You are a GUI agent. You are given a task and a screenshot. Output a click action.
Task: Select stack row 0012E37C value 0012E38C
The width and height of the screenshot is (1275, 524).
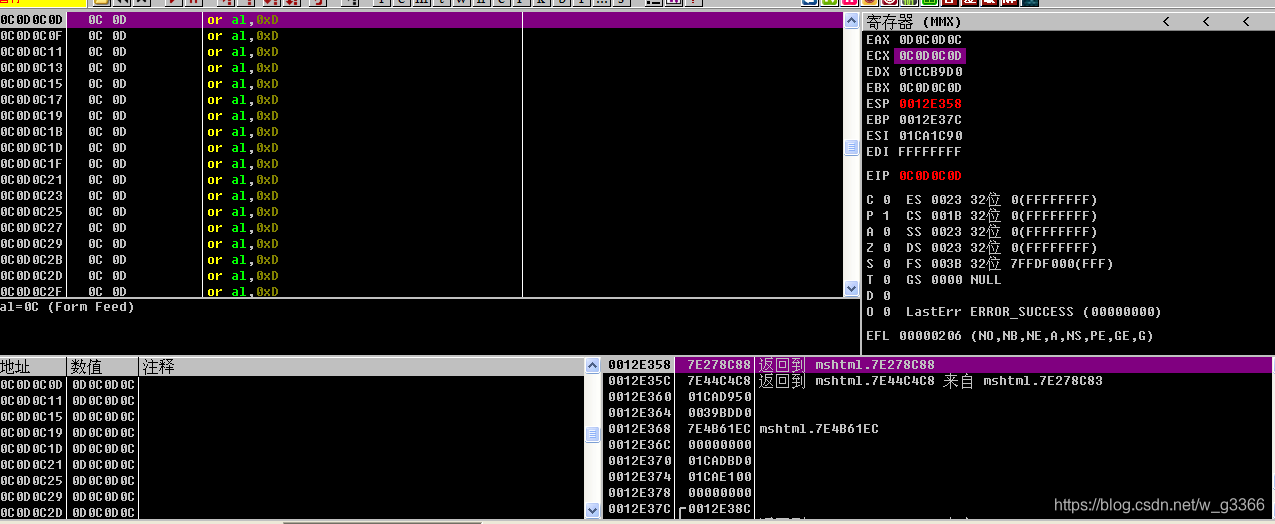pos(939,509)
